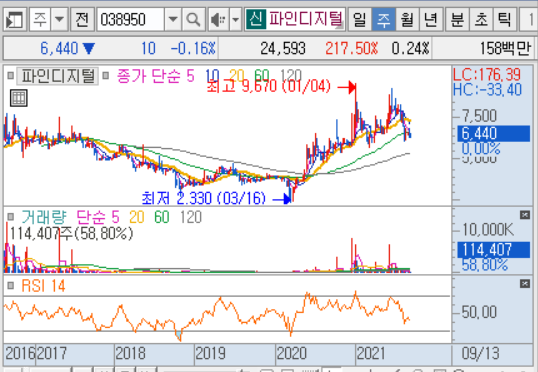Select weekly chart 주 tab
538x372 pixels.
pos(383,19)
